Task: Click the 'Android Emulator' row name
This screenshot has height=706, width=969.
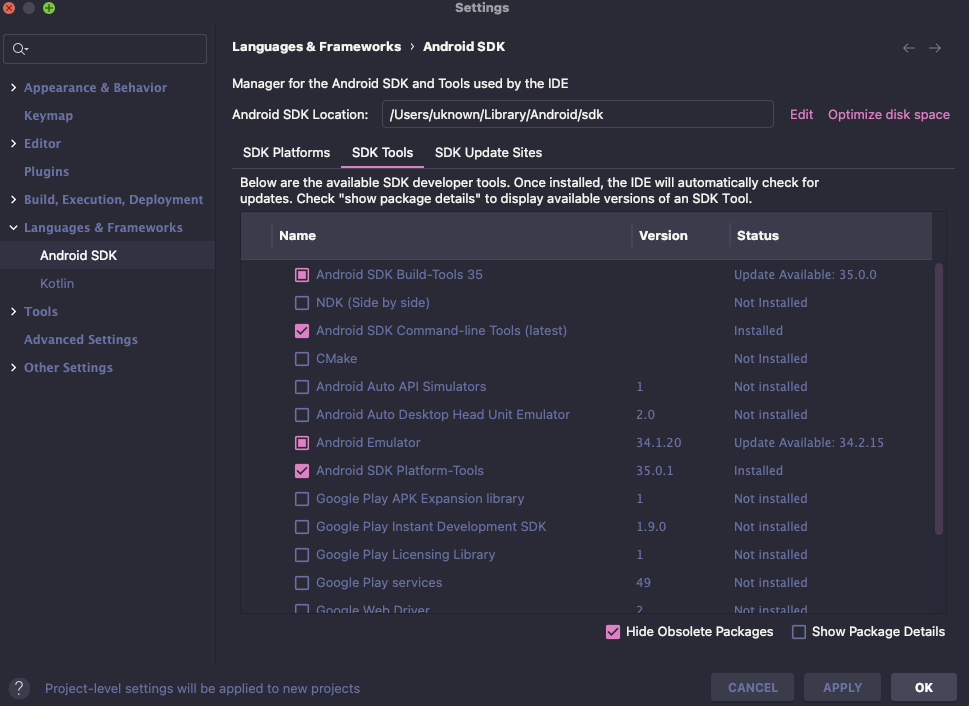Action: tap(368, 443)
